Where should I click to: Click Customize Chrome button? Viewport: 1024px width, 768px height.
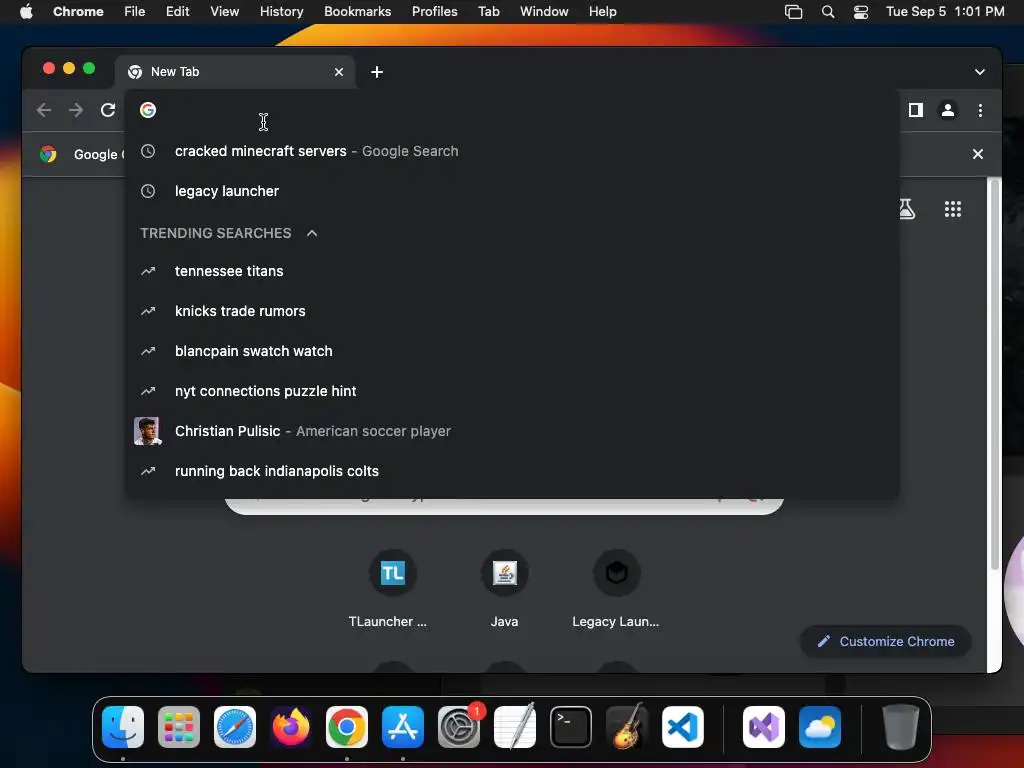point(886,641)
